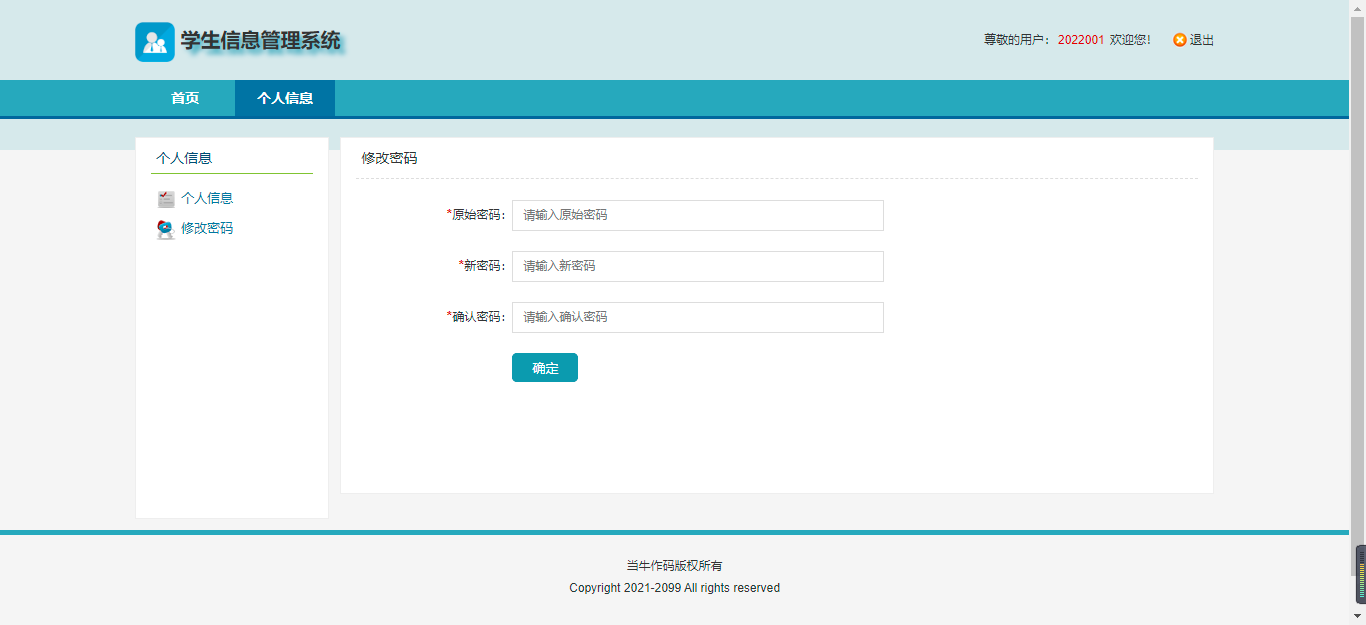Viewport: 1366px width, 625px height.
Task: Click the 个人信息 sidebar checklist icon
Action: click(x=166, y=199)
